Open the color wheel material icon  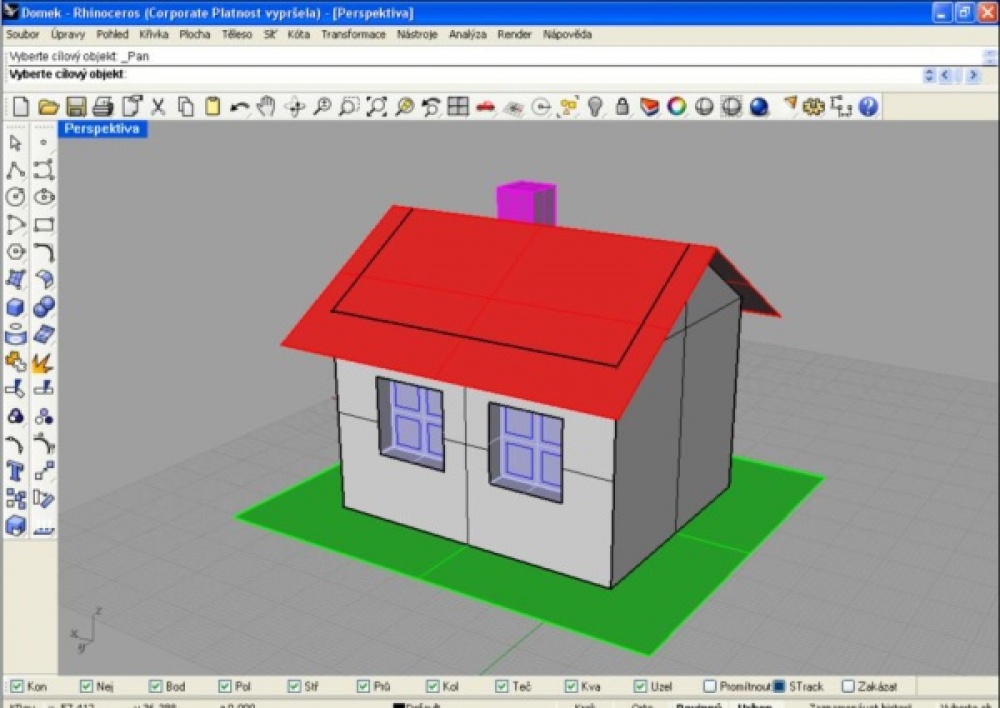[x=677, y=106]
